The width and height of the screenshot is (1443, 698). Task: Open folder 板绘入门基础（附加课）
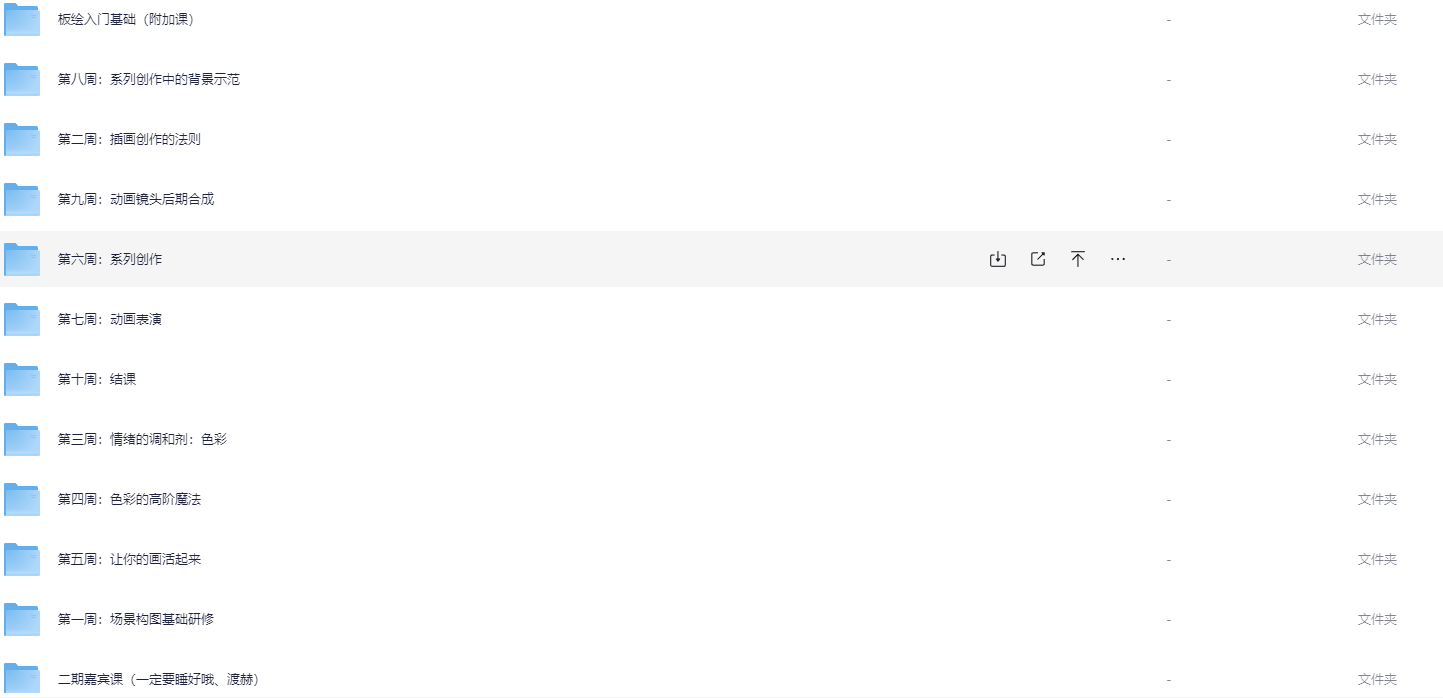126,19
